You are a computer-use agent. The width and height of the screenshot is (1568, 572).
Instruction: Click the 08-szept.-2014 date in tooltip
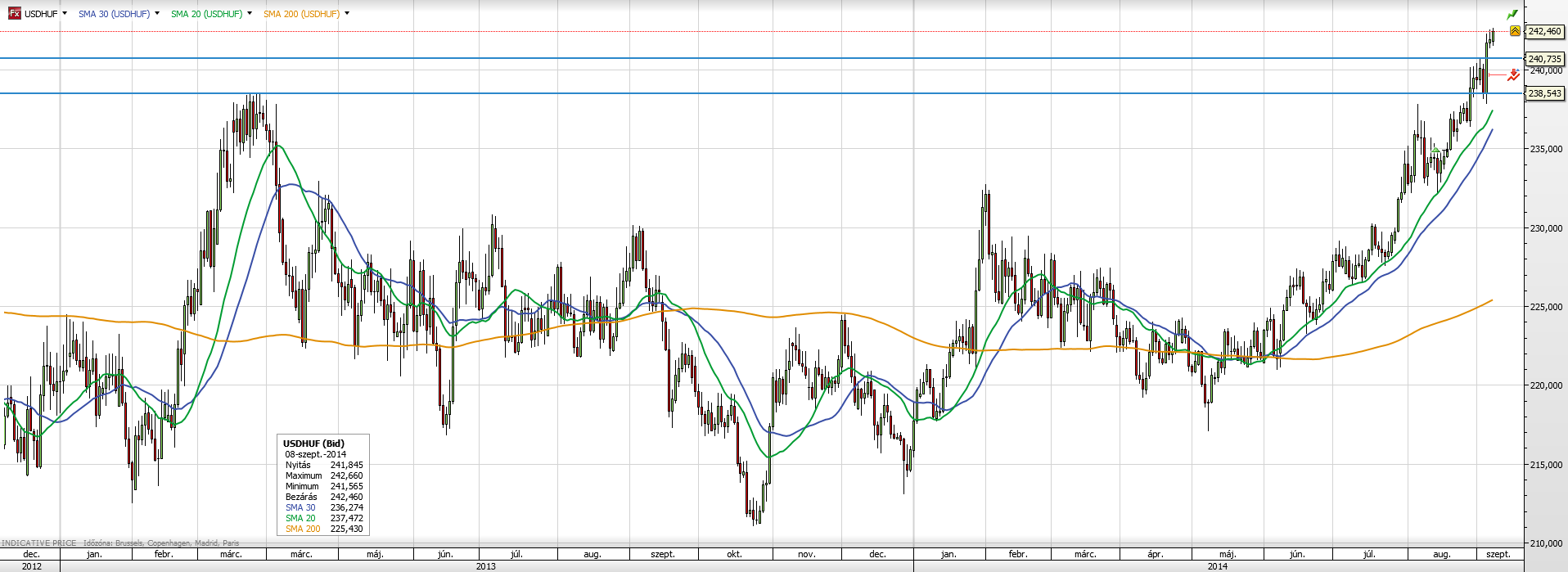coord(315,454)
